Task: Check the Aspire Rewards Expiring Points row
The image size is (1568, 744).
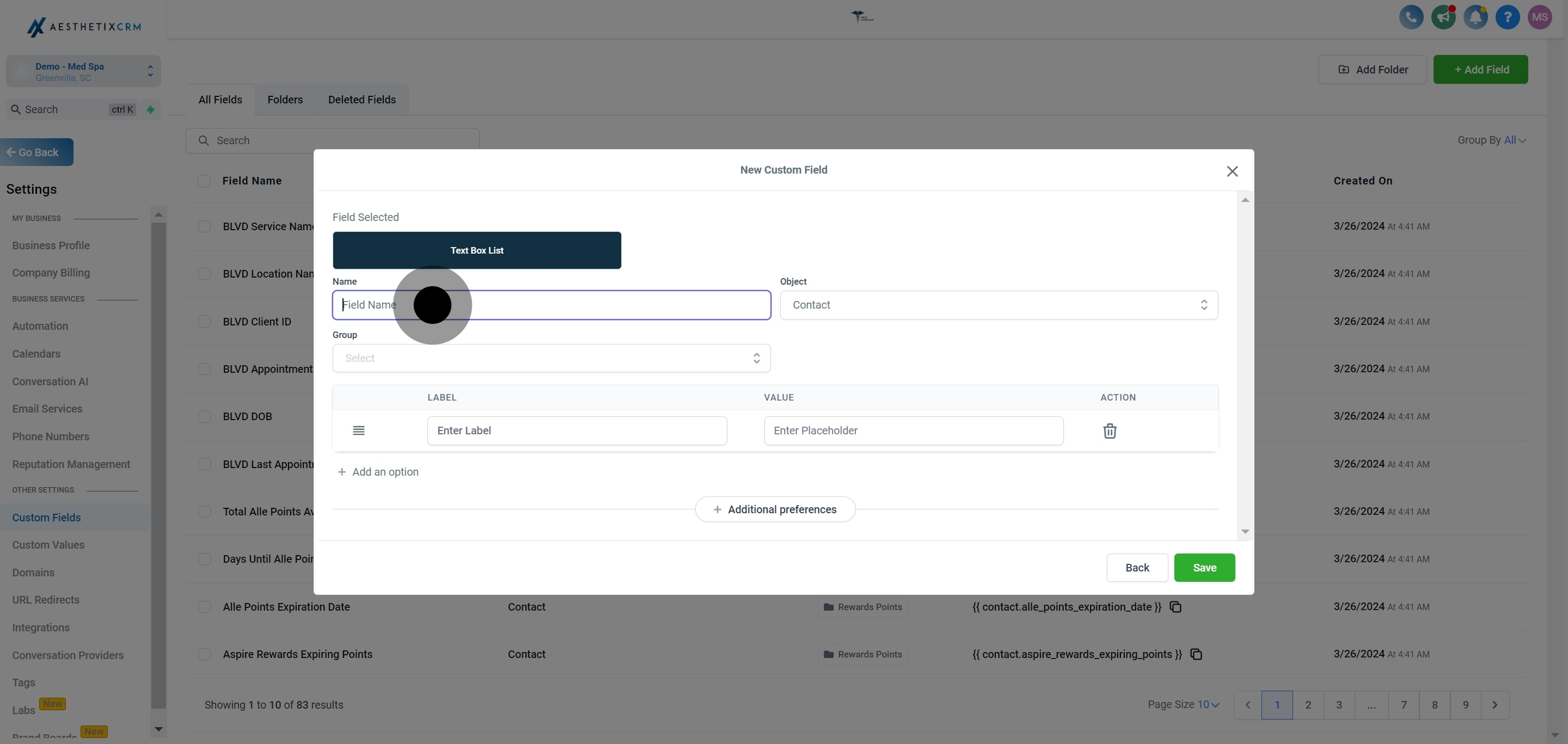Action: 204,655
